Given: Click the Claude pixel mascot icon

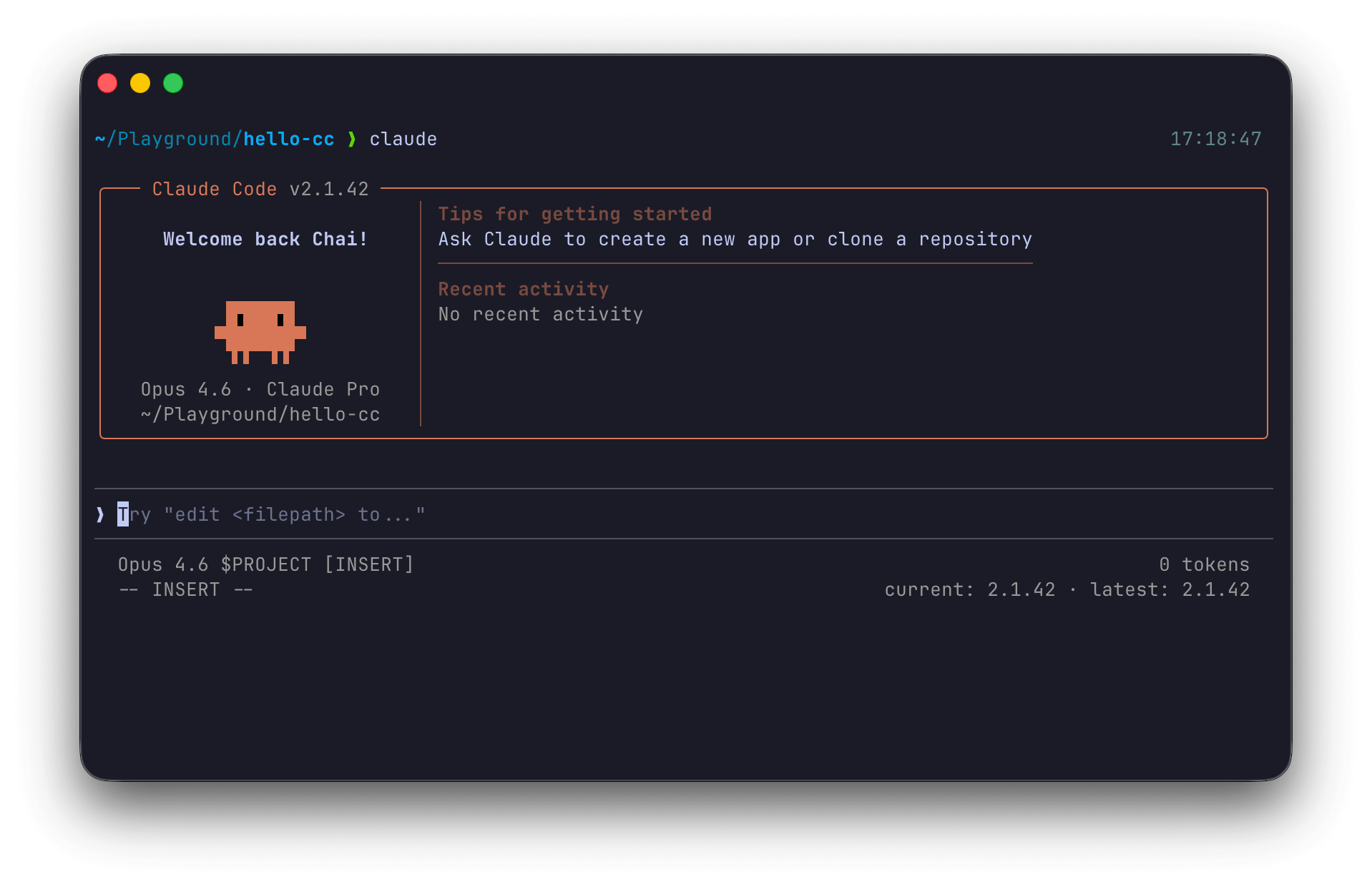Looking at the screenshot, I should [260, 332].
